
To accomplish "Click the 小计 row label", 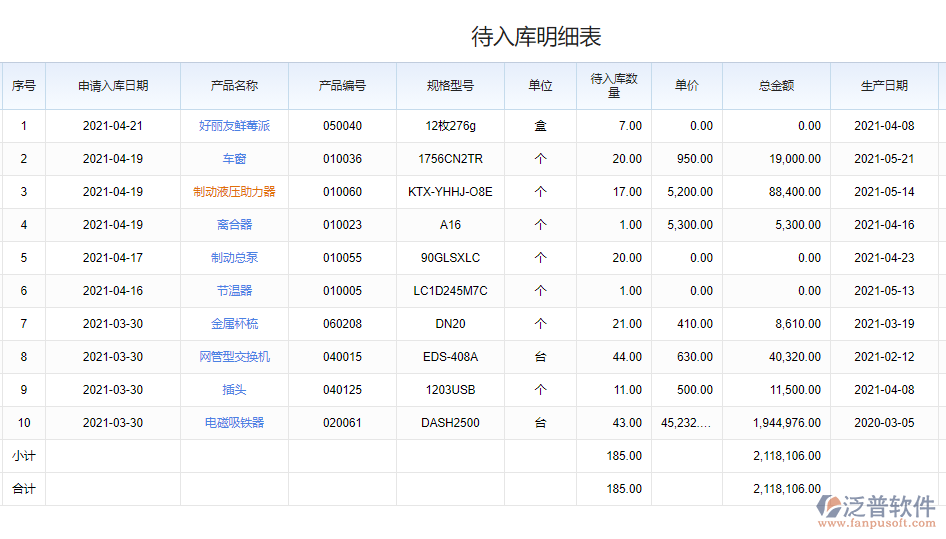I will coord(23,456).
